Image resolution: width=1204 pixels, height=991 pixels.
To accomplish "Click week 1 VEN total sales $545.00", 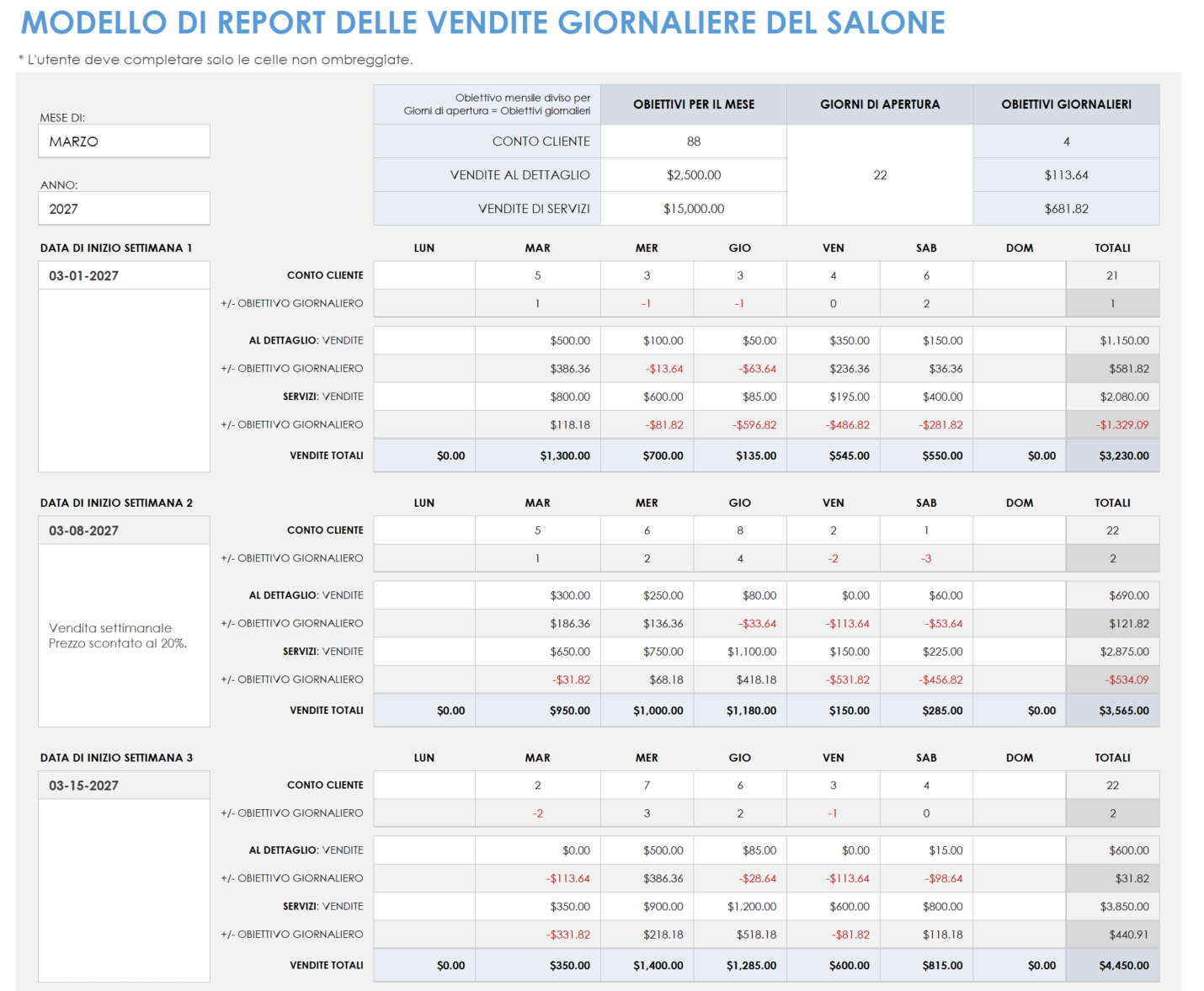I will point(834,456).
